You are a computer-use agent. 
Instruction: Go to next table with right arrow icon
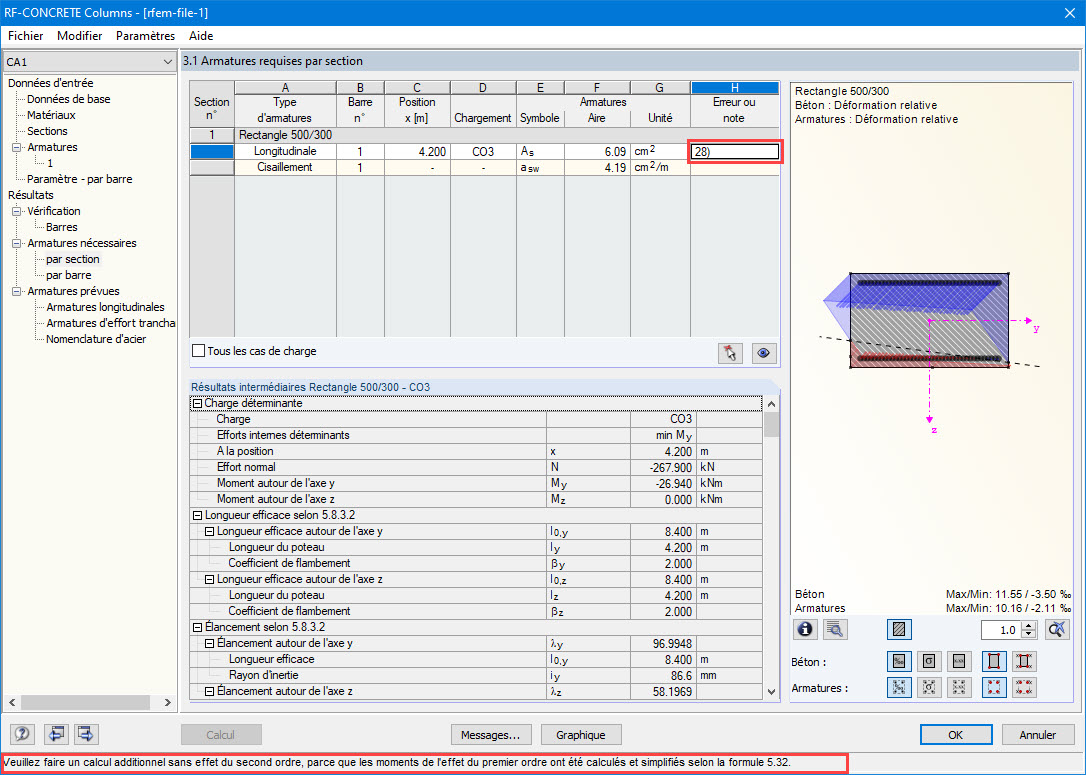click(86, 733)
